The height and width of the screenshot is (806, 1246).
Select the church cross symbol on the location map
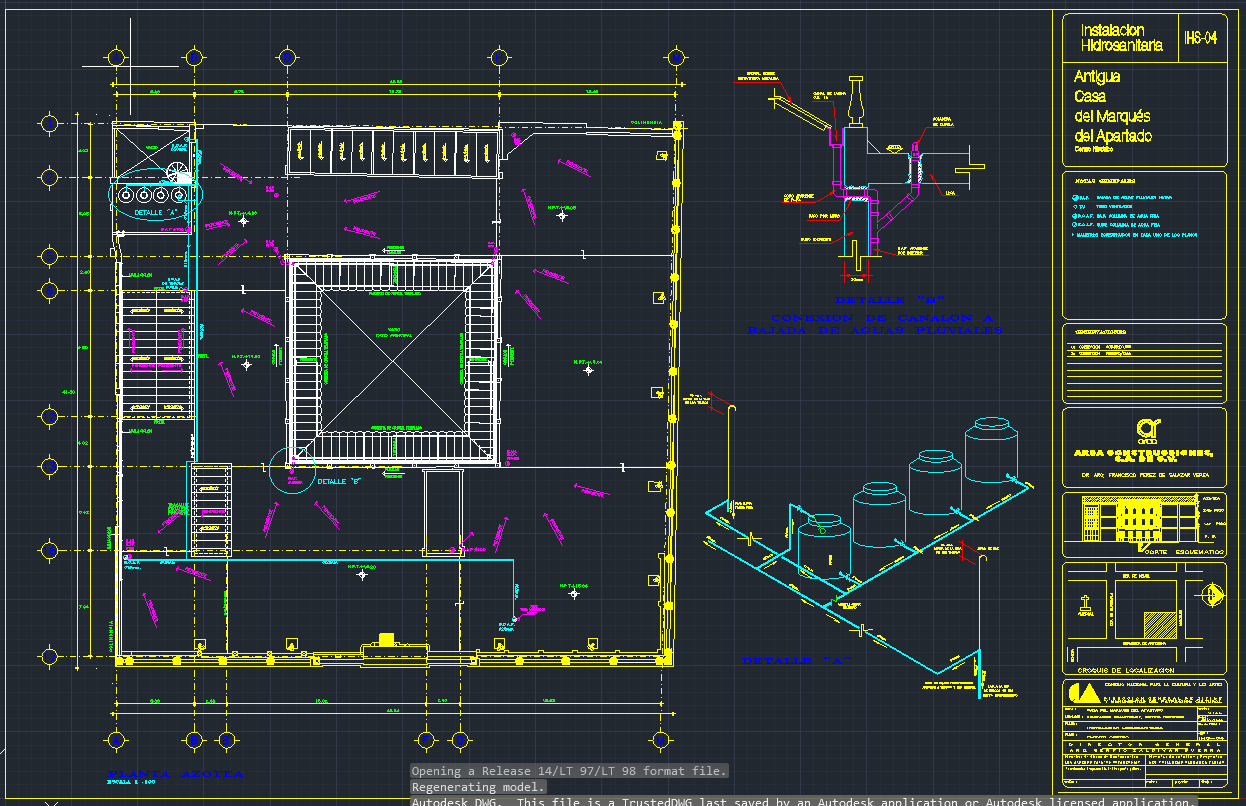[x=1085, y=604]
